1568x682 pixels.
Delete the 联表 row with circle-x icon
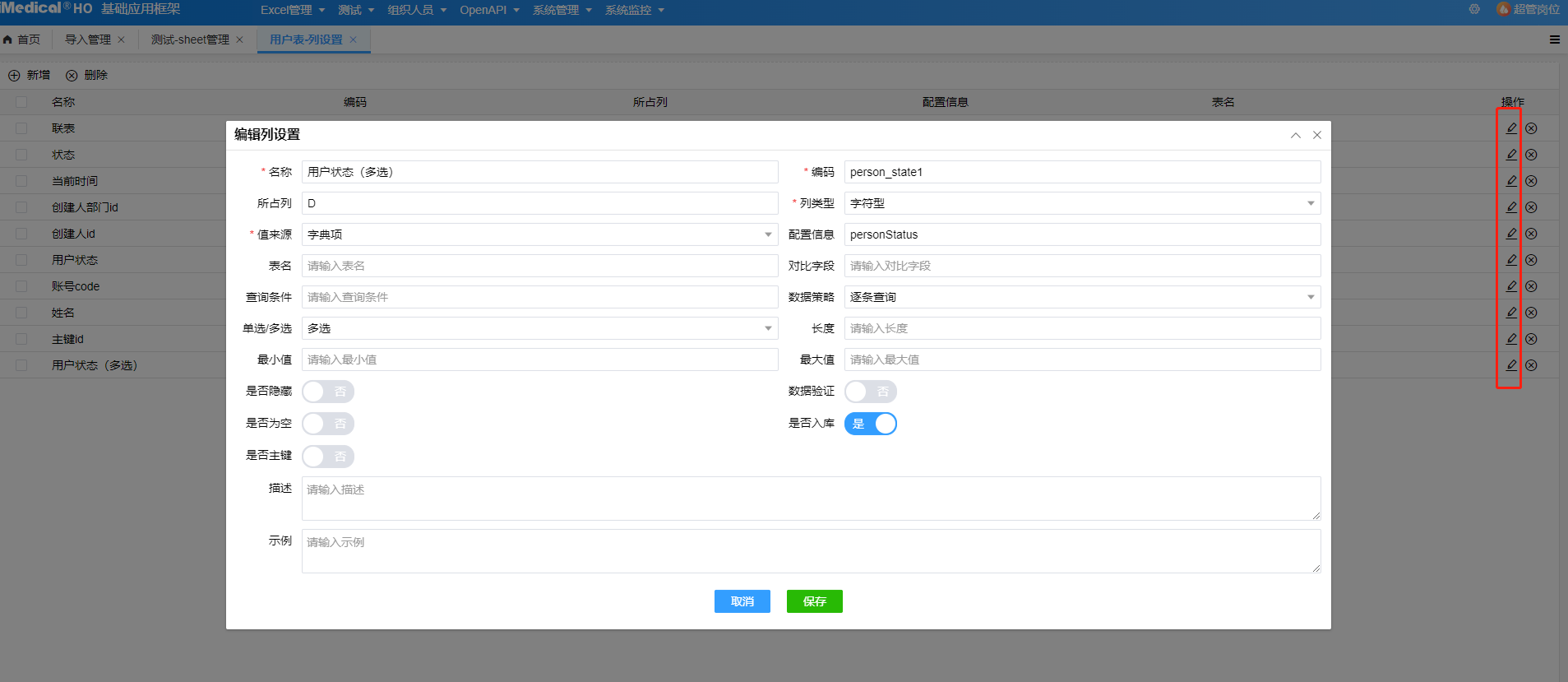coord(1531,128)
